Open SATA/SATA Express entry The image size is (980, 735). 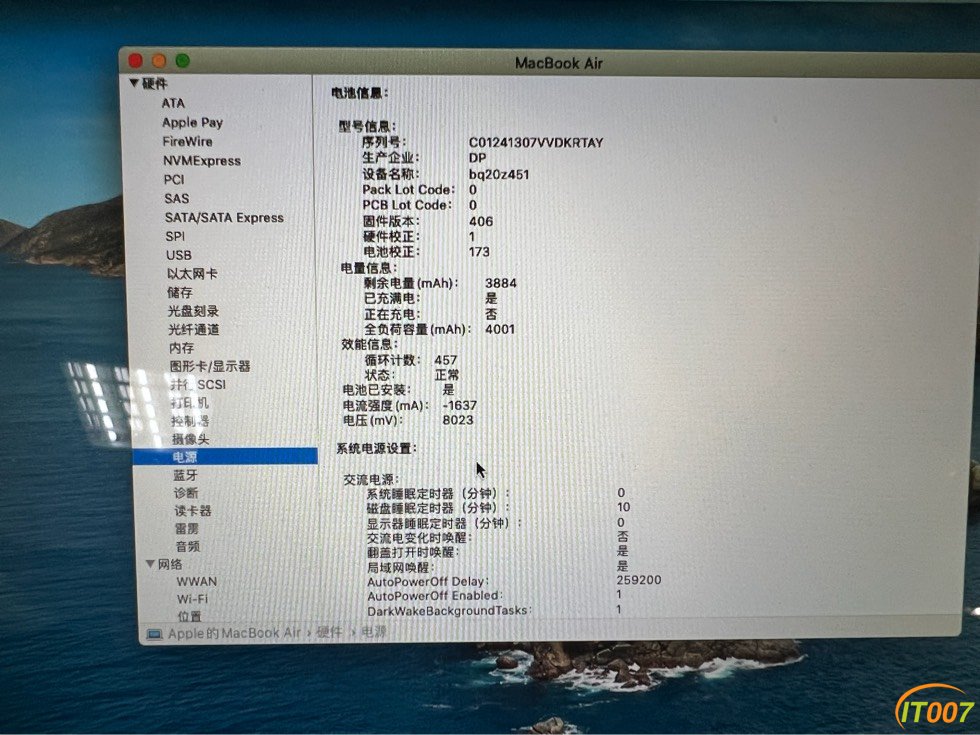224,218
